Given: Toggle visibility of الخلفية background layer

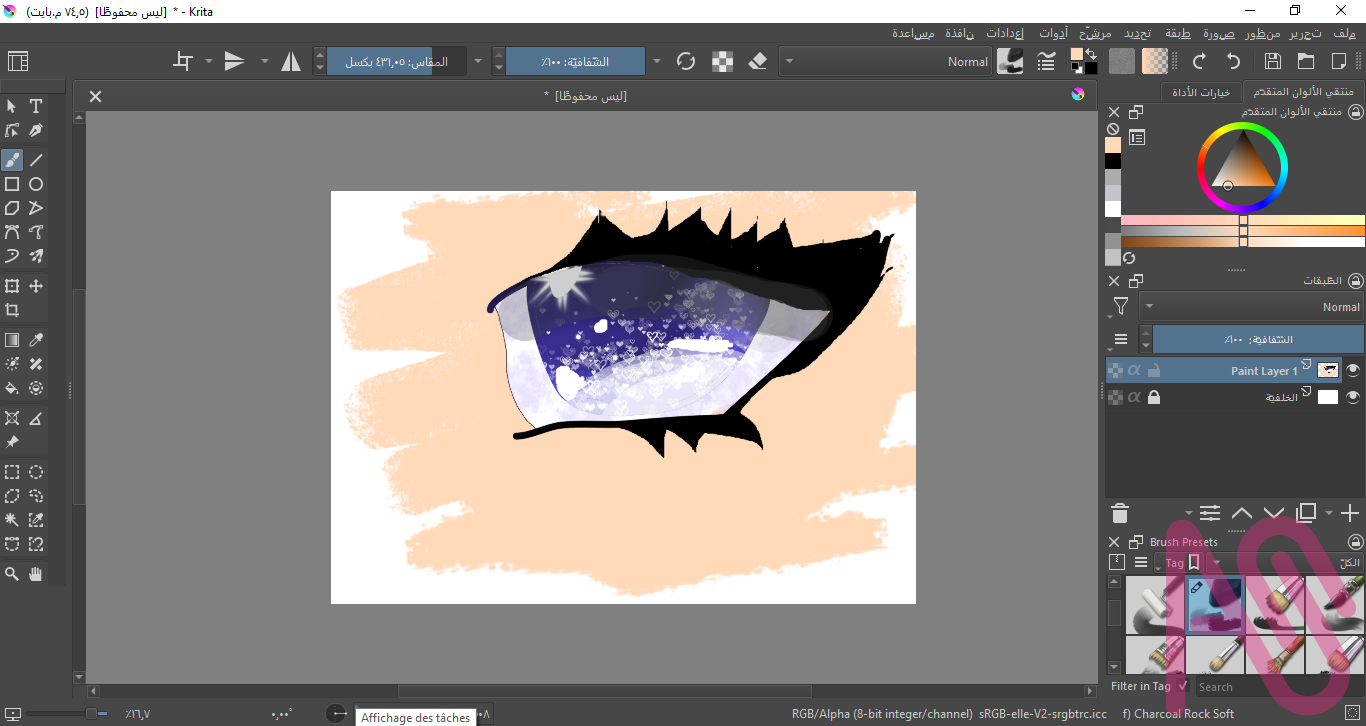Looking at the screenshot, I should click(1353, 397).
